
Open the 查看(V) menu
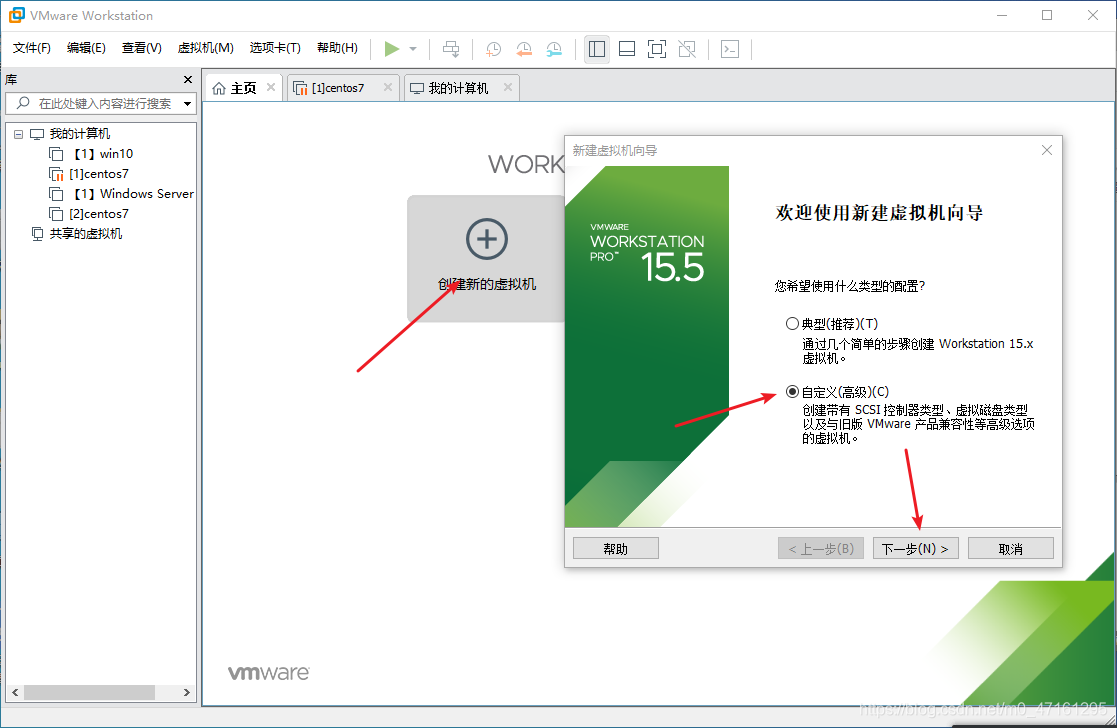pyautogui.click(x=142, y=48)
